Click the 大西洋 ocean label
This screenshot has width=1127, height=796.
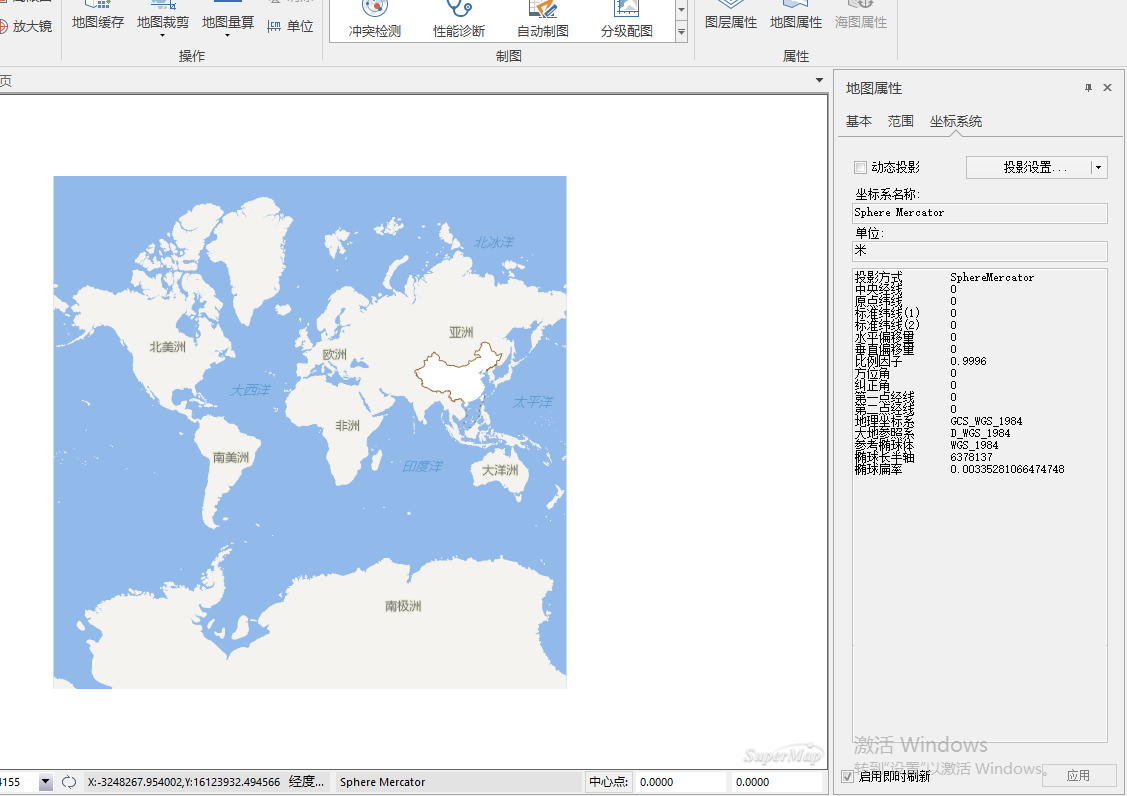(x=250, y=390)
